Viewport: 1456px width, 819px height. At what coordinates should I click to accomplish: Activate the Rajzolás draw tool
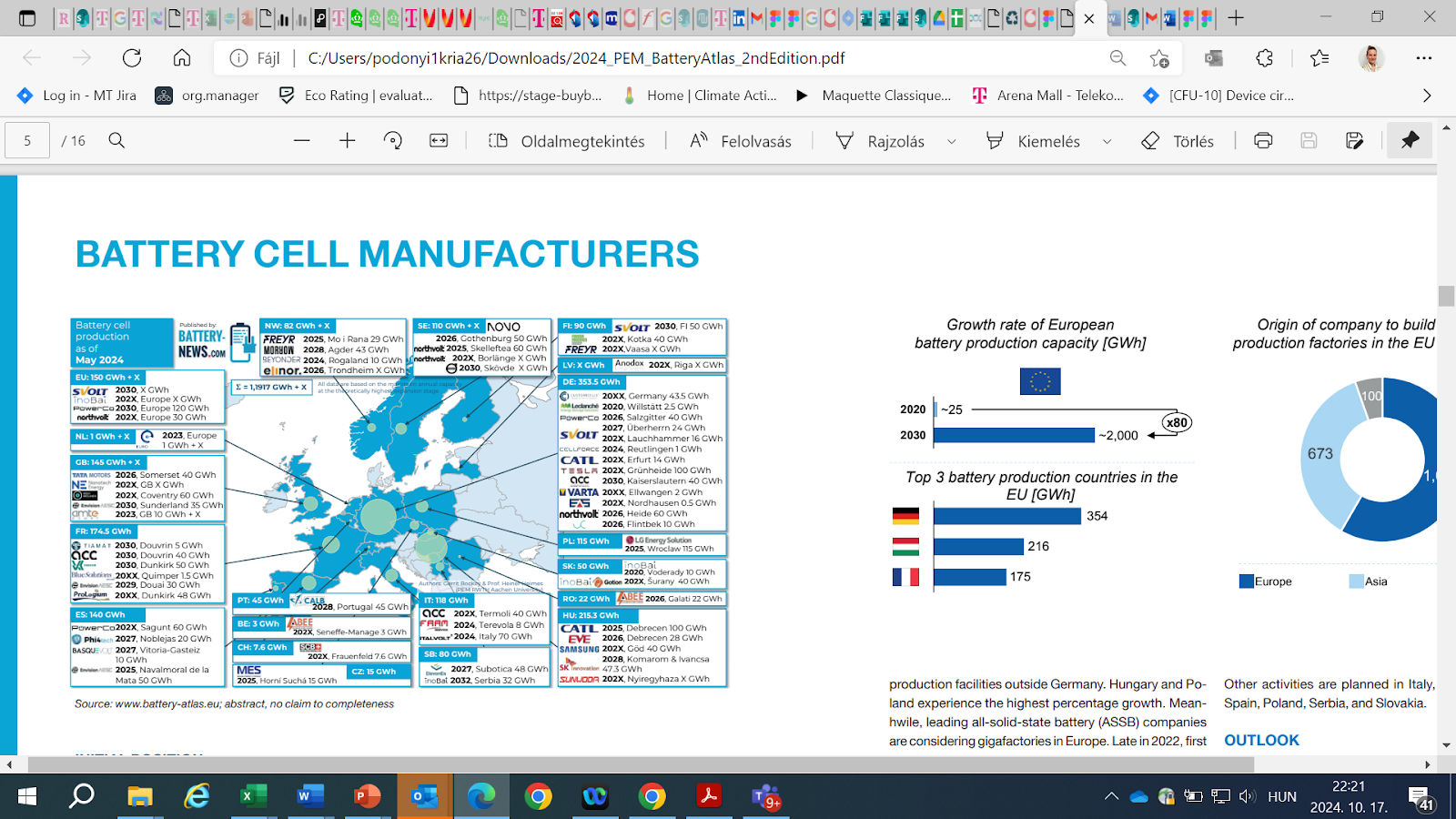880,141
